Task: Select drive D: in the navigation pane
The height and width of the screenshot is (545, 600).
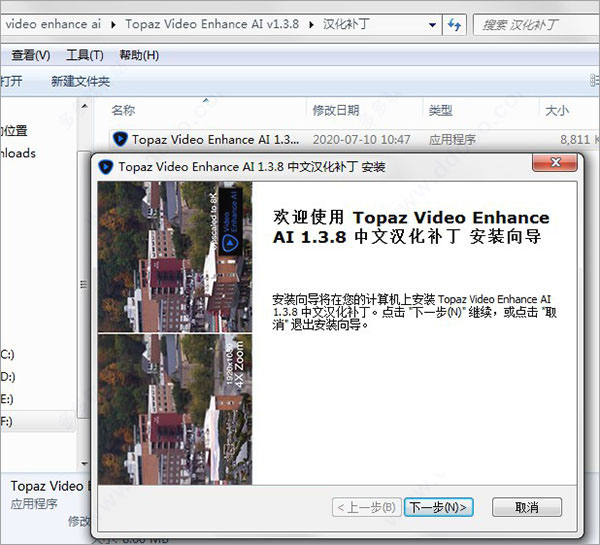Action: coord(7,377)
